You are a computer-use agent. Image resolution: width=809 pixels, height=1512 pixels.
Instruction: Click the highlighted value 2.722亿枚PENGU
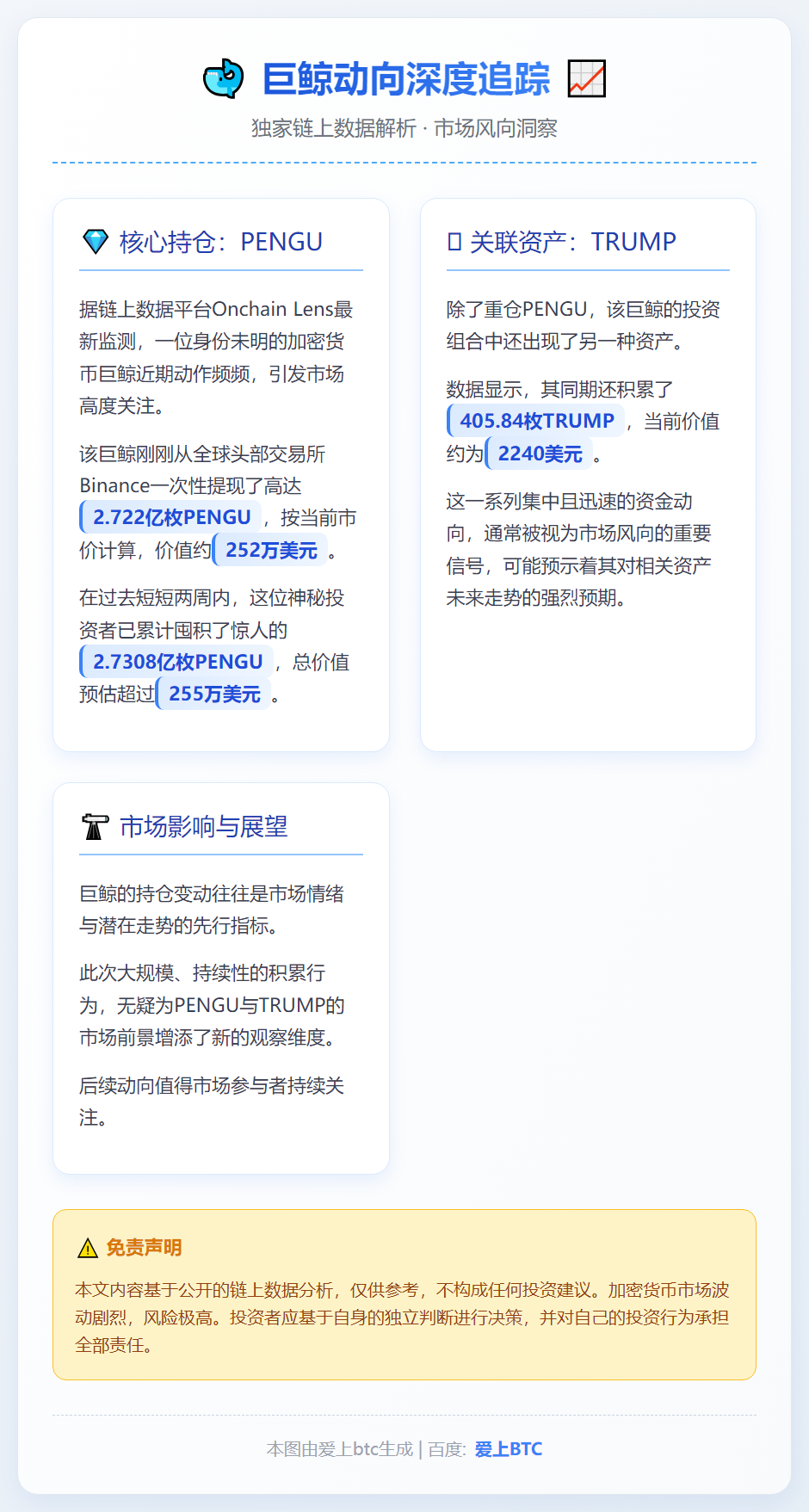click(170, 517)
